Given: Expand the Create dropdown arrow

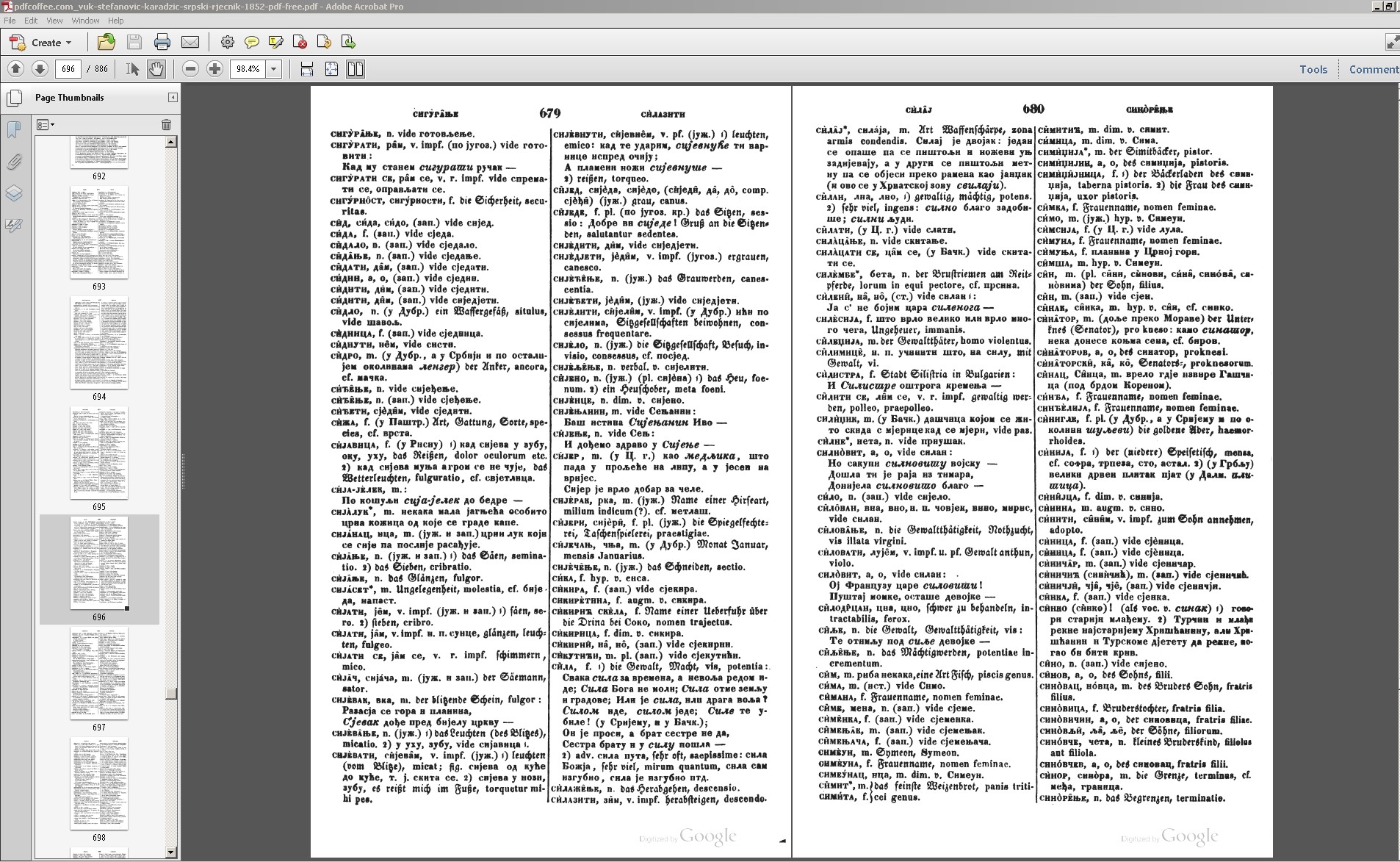Looking at the screenshot, I should [69, 43].
